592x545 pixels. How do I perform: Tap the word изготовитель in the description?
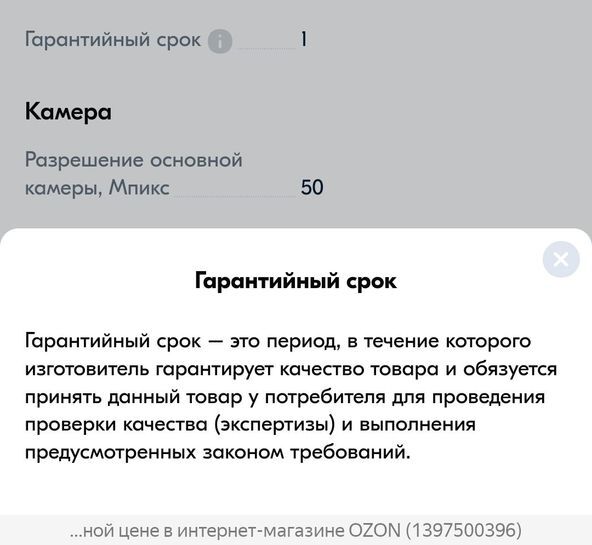click(87, 369)
